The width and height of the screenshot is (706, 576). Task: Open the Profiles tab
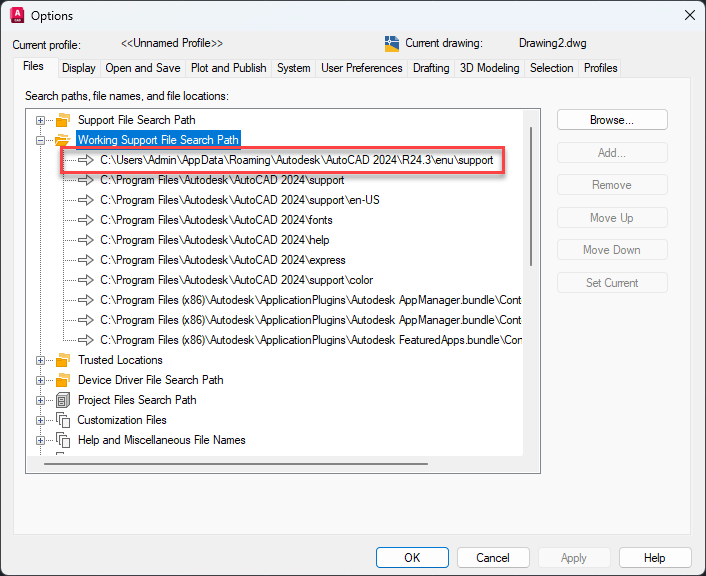point(600,68)
